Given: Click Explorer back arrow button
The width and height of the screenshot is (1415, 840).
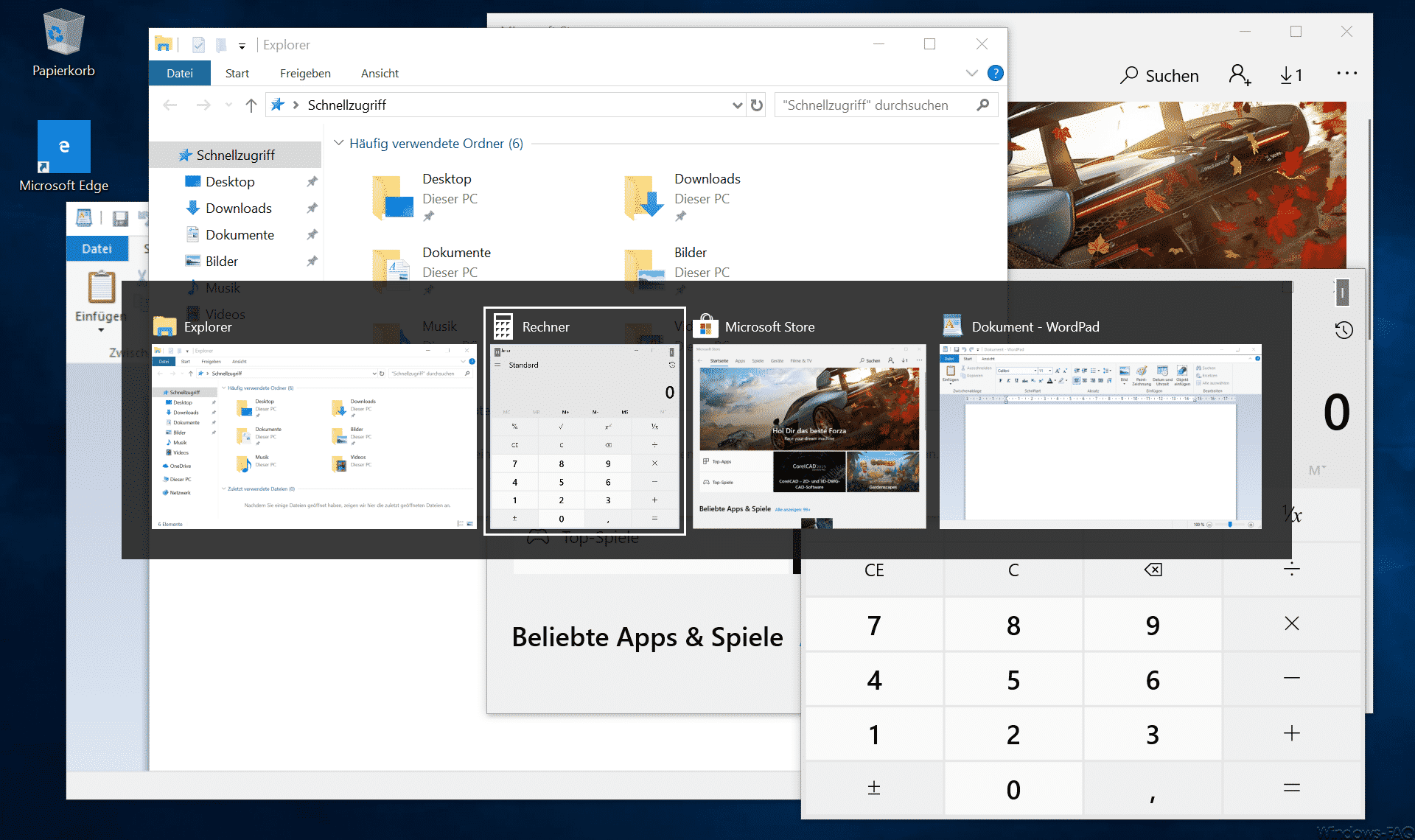Looking at the screenshot, I should [x=170, y=105].
